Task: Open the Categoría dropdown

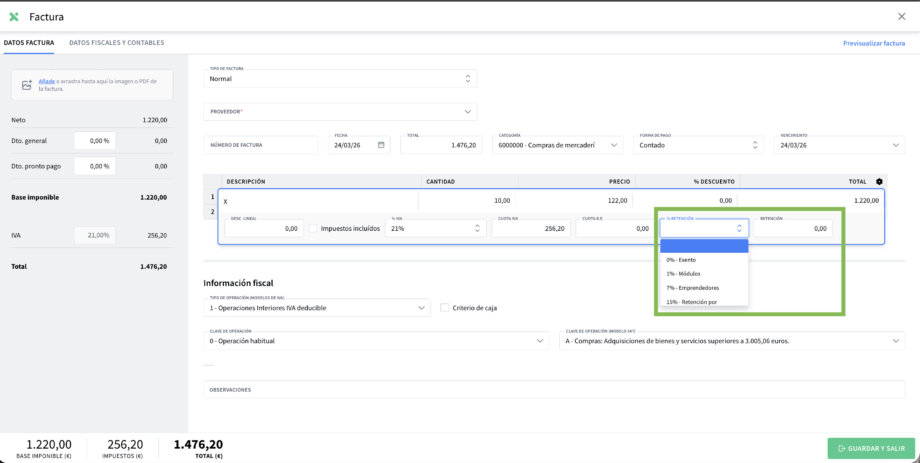Action: pyautogui.click(x=614, y=145)
